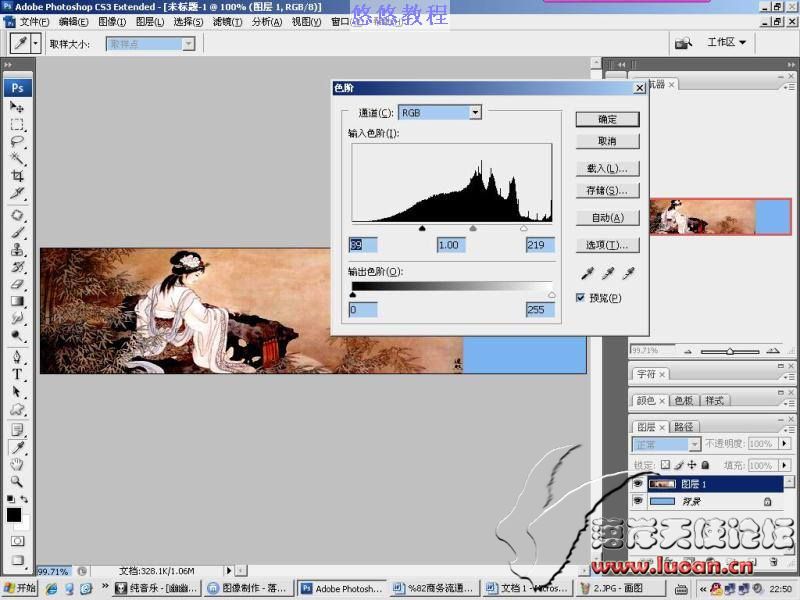Hide 图层 1 layer visibility eye
The width and height of the screenshot is (800, 600).
[x=637, y=483]
